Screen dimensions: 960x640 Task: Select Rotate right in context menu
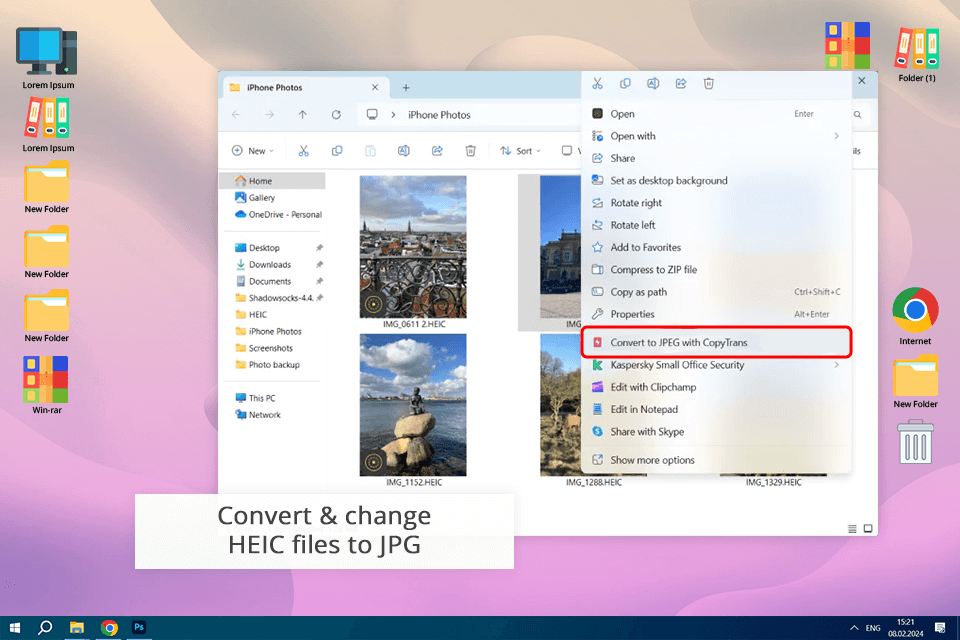716,203
